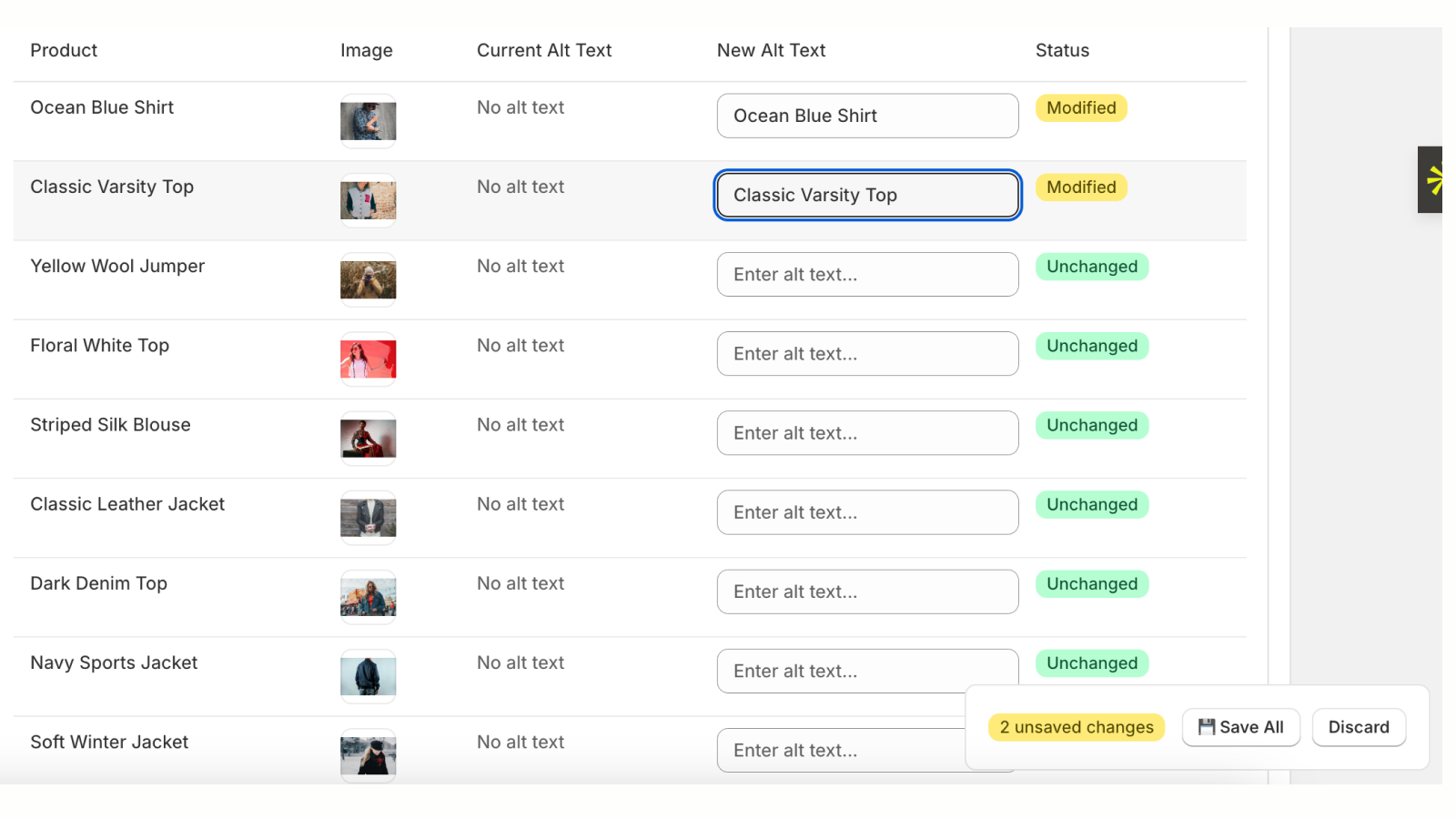Click the Unchanged badge for Classic Leather Jacket

1092,504
